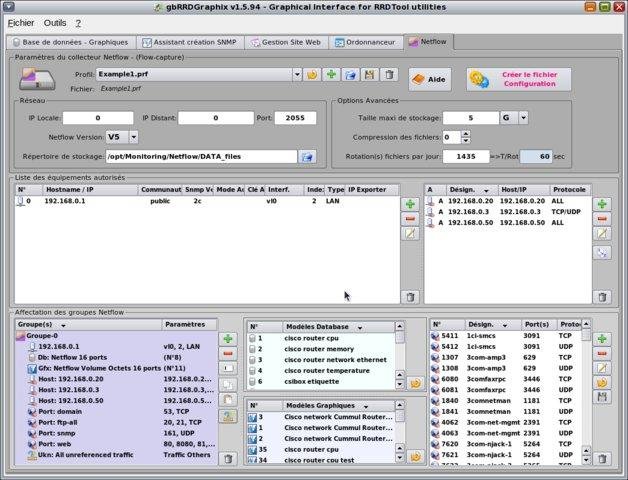Reload the Netflow profile with refresh icon

pos(312,75)
